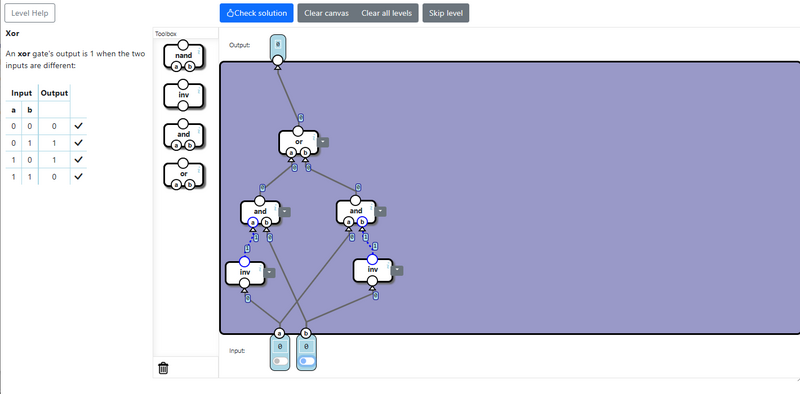The height and width of the screenshot is (394, 800).
Task: Click Clear canvas button
Action: pyautogui.click(x=327, y=13)
